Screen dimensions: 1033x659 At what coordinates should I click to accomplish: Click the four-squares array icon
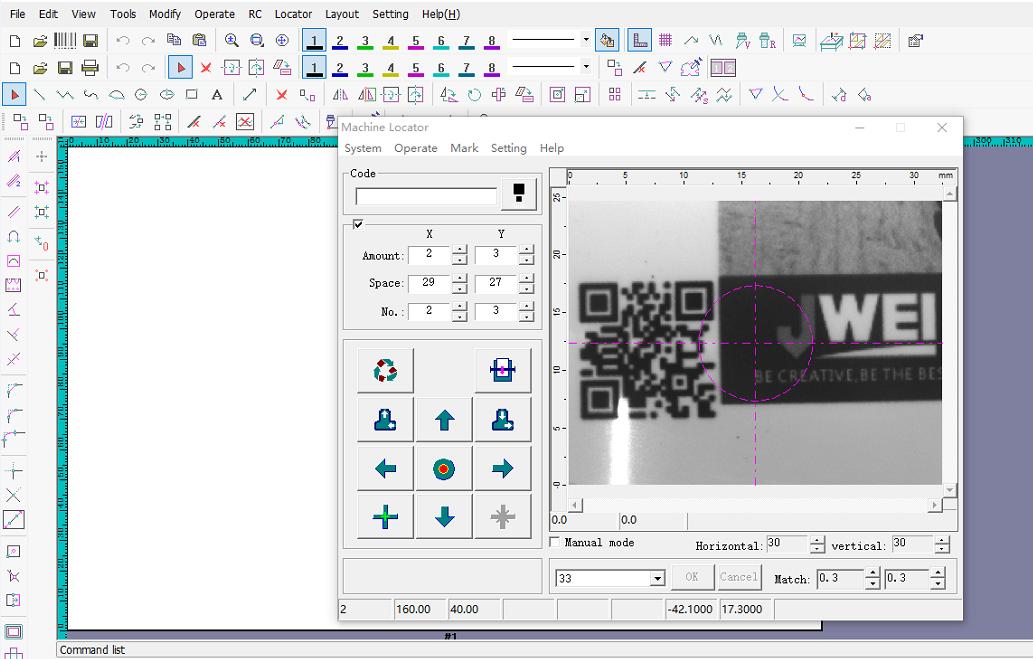coord(615,95)
